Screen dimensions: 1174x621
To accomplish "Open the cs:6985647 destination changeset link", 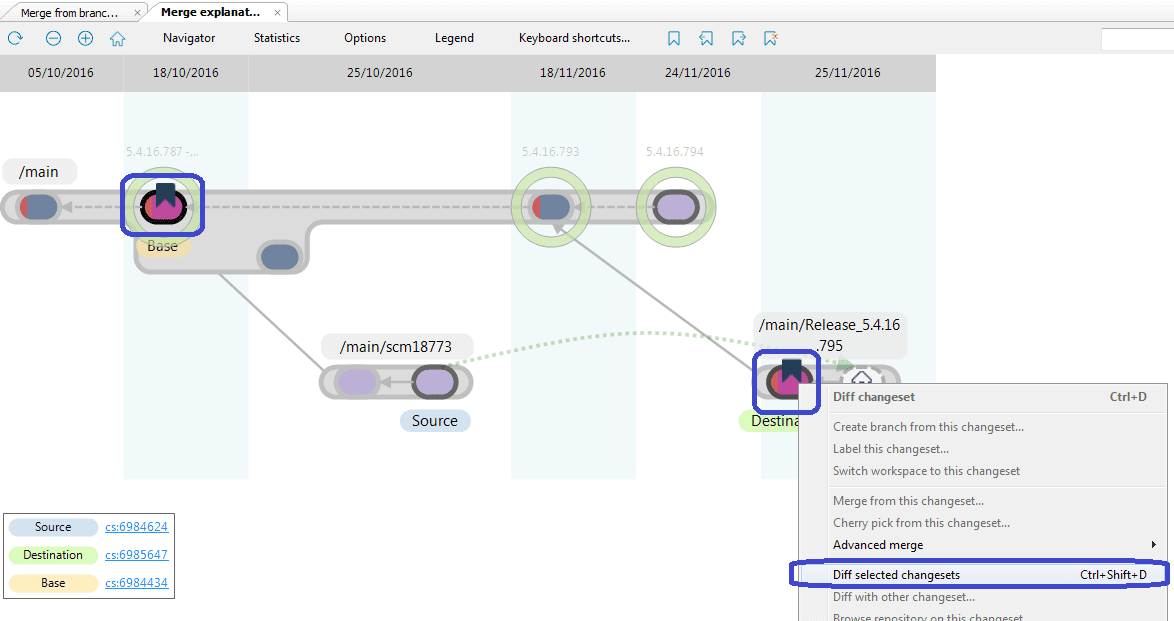I will click(x=137, y=554).
